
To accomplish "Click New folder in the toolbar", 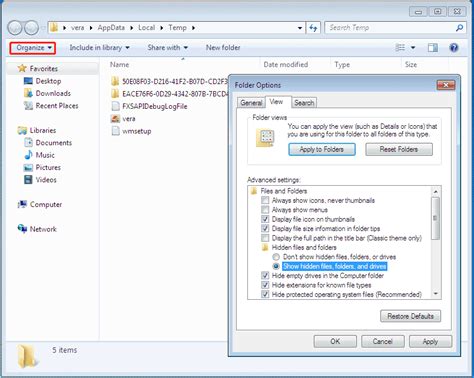I will tap(223, 48).
